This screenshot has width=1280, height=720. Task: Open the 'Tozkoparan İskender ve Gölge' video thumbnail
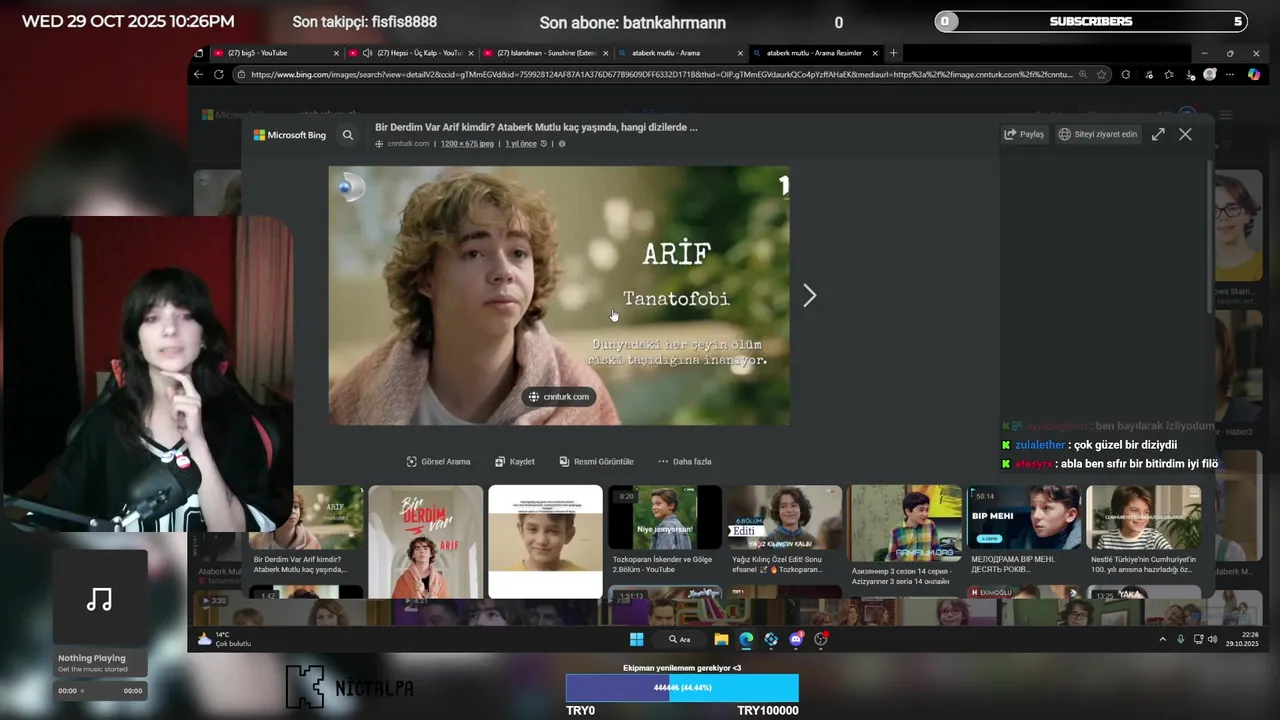pos(665,530)
